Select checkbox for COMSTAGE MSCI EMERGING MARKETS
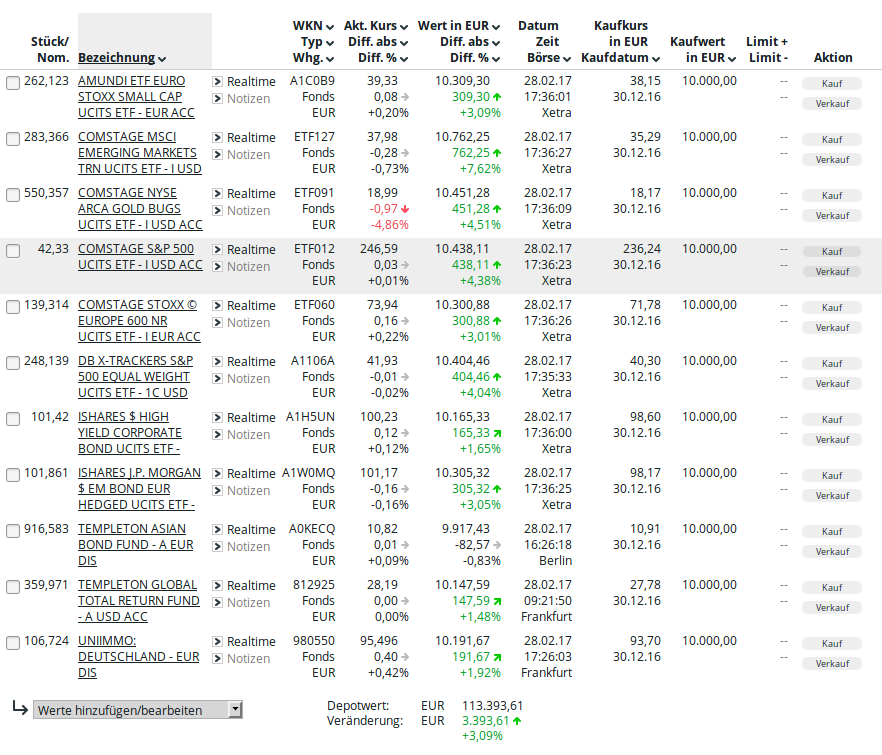882x755 pixels. click(x=13, y=139)
